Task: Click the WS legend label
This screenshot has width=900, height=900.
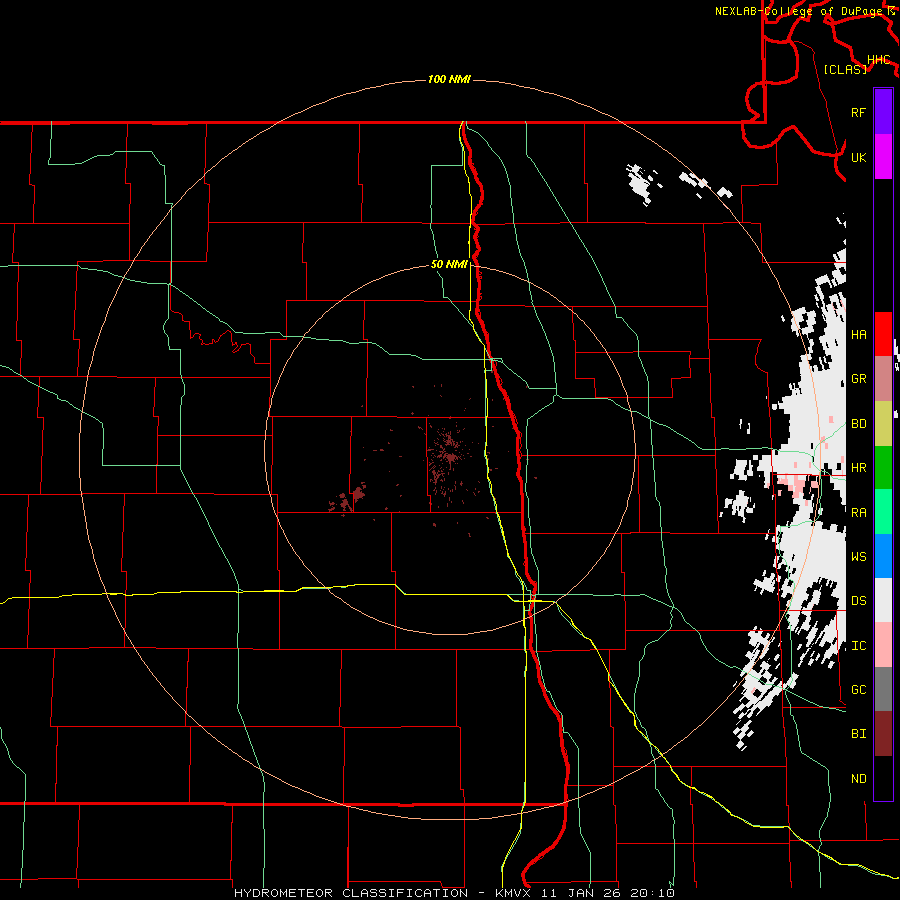Action: (x=859, y=556)
